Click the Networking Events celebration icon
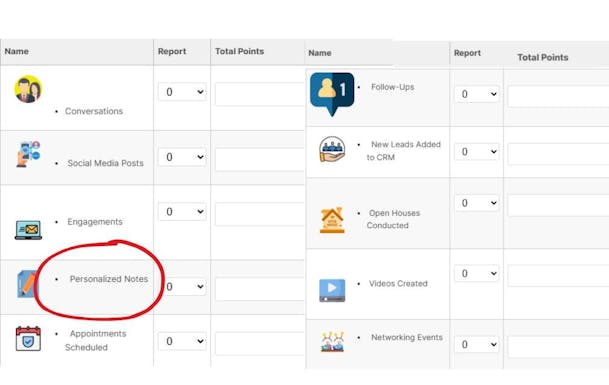The image size is (609, 385). point(332,342)
